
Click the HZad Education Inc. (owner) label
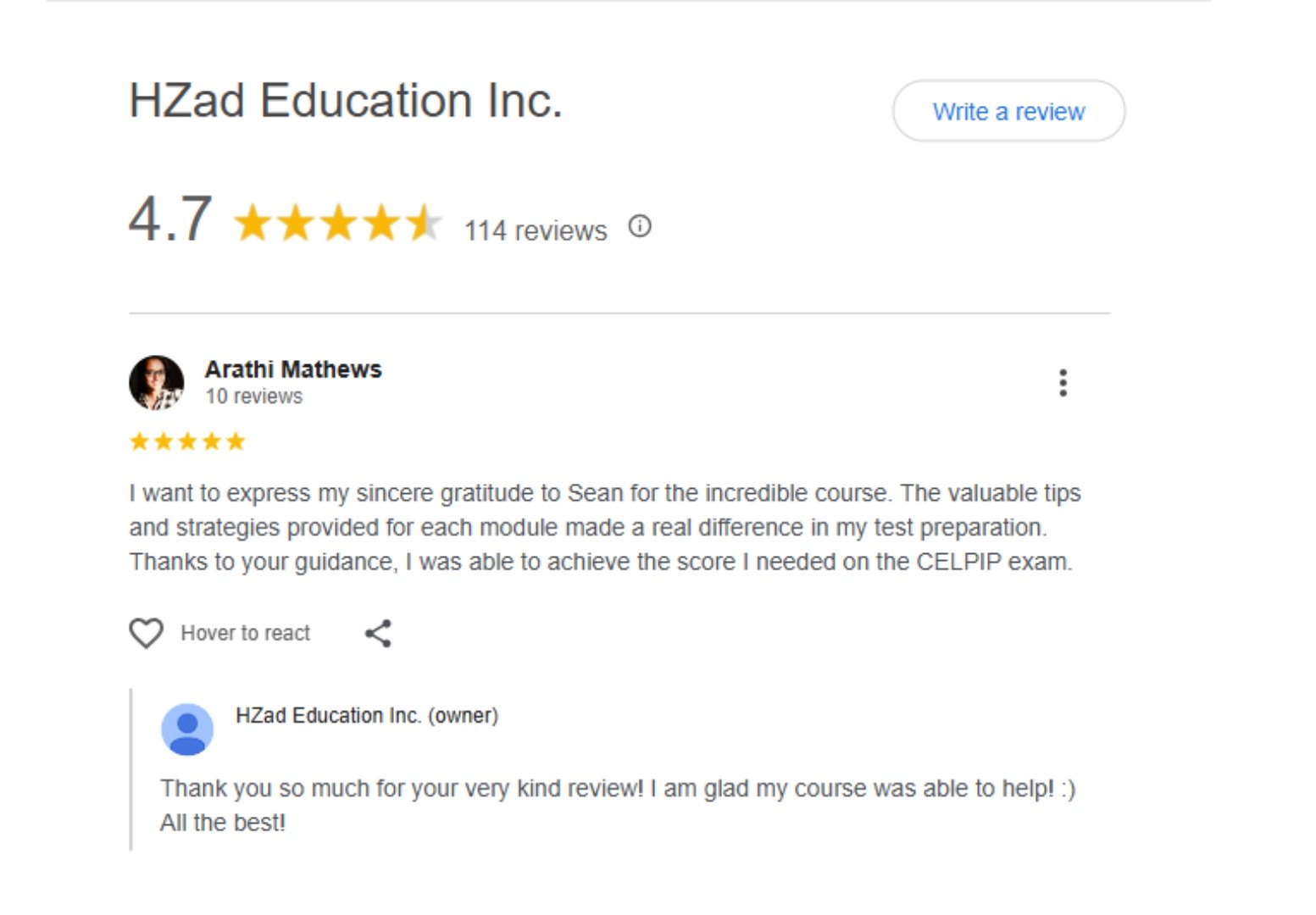click(366, 715)
